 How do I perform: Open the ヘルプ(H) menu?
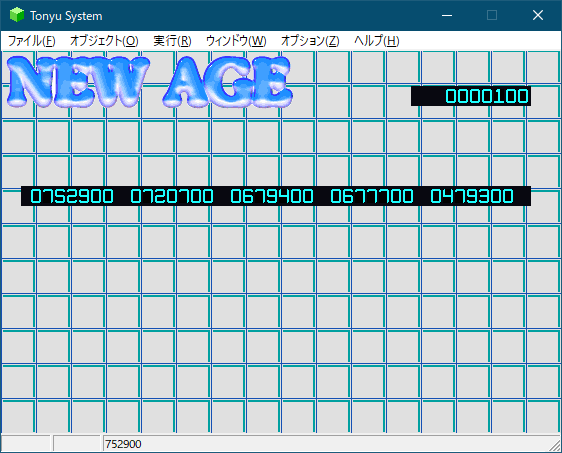pos(376,40)
